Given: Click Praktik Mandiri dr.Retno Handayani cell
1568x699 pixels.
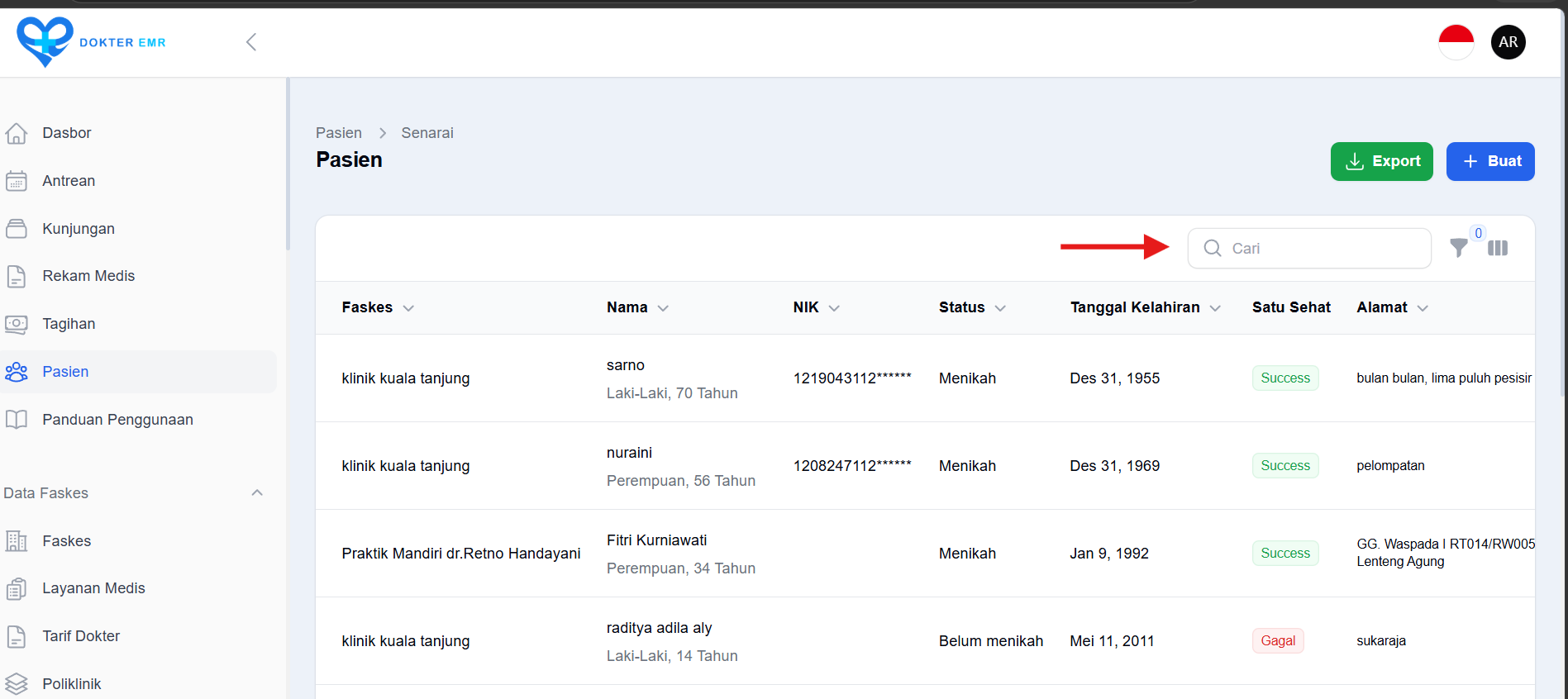Looking at the screenshot, I should point(461,554).
